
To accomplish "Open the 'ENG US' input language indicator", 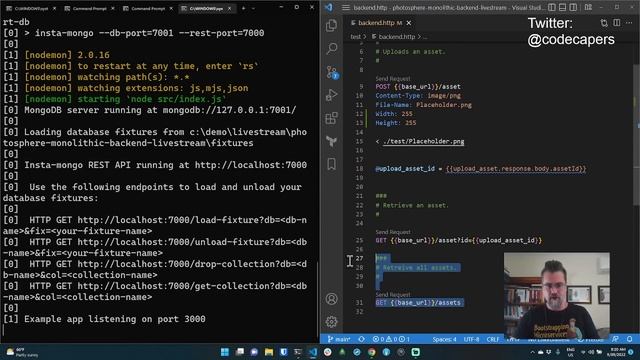I will pyautogui.click(x=571, y=352).
